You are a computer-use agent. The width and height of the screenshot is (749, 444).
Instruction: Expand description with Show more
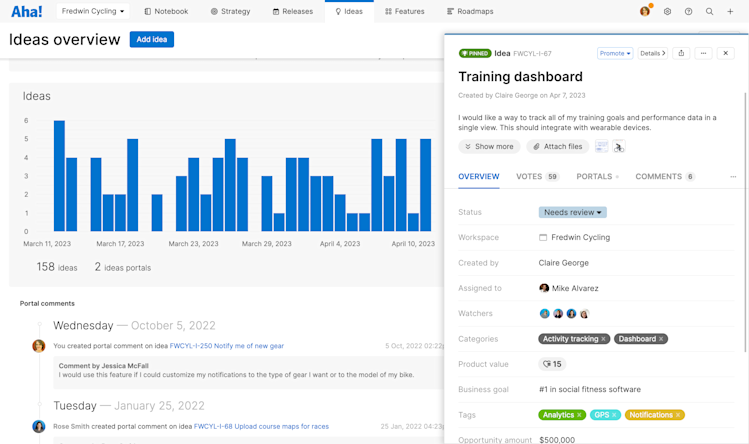pos(489,146)
